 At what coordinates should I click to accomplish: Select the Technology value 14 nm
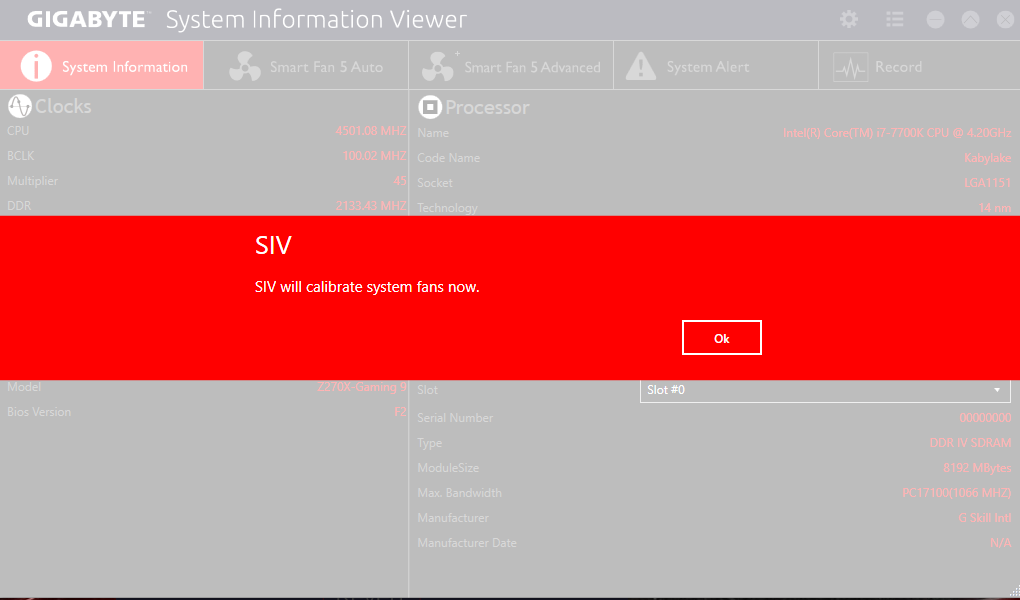coord(995,208)
